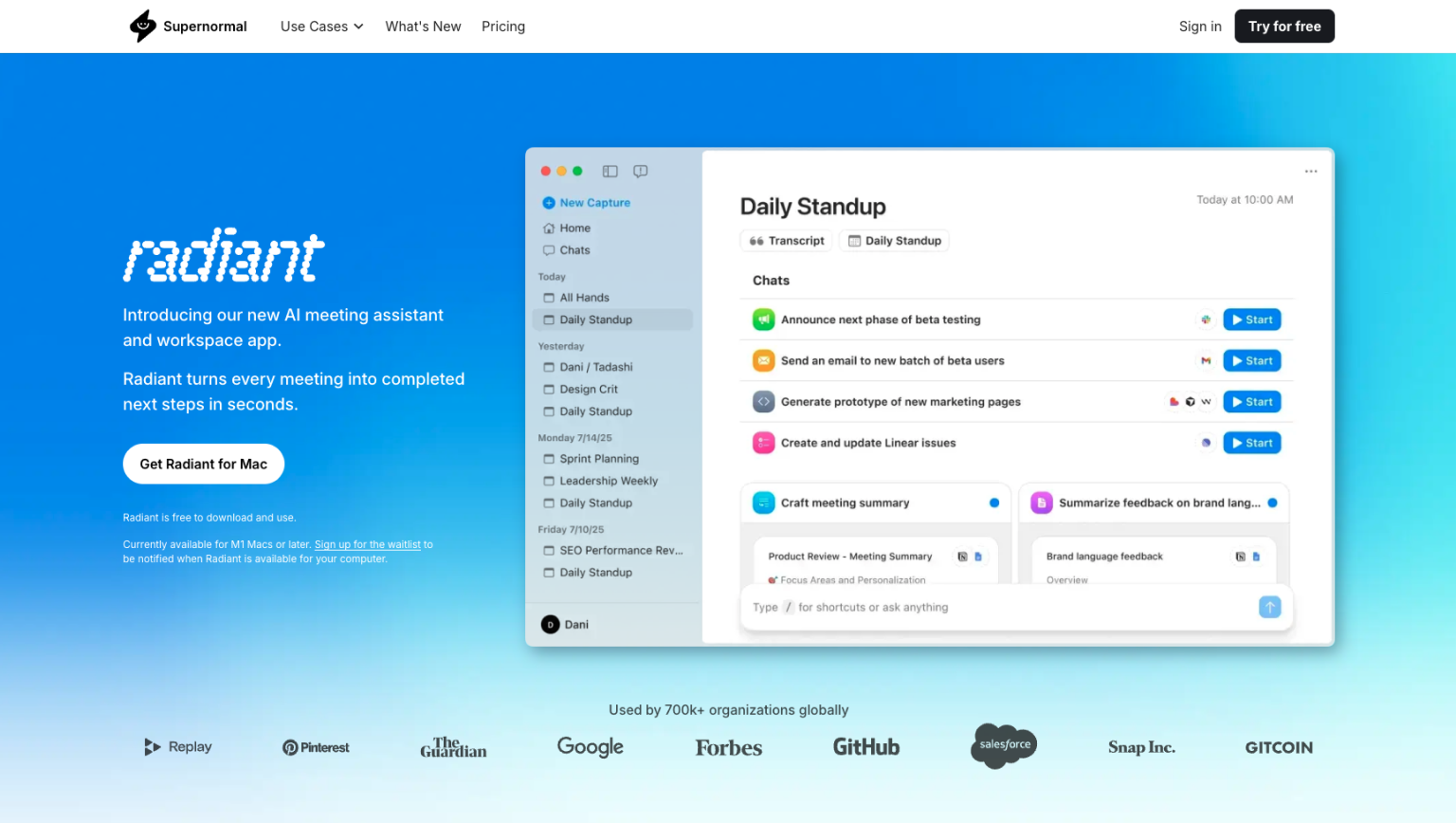Click Get Radiant for Mac button
The width and height of the screenshot is (1456, 823).
click(204, 464)
